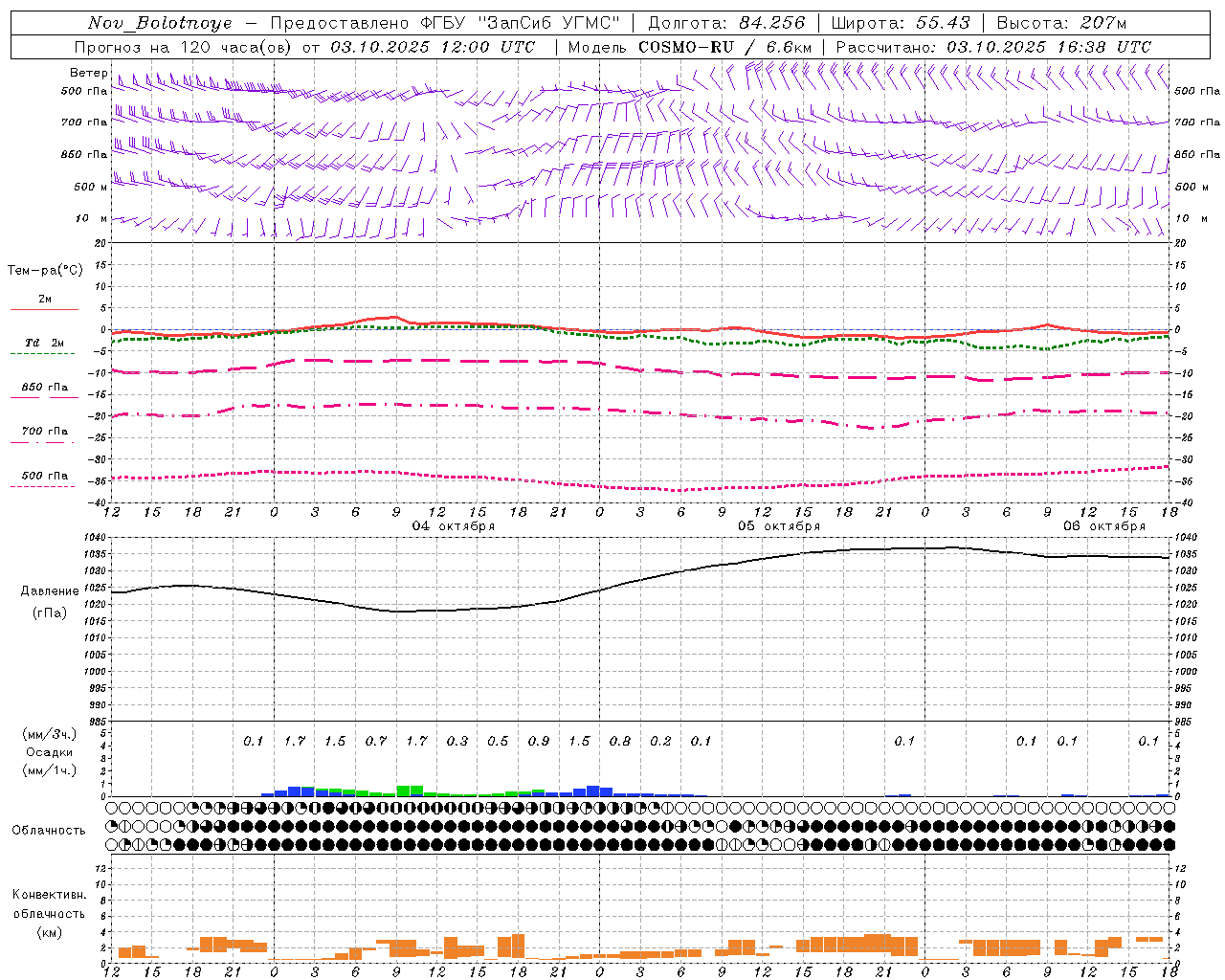Screen dimensions: 1225x980
Task: Click the Осадки panel label
Action: pos(50,752)
